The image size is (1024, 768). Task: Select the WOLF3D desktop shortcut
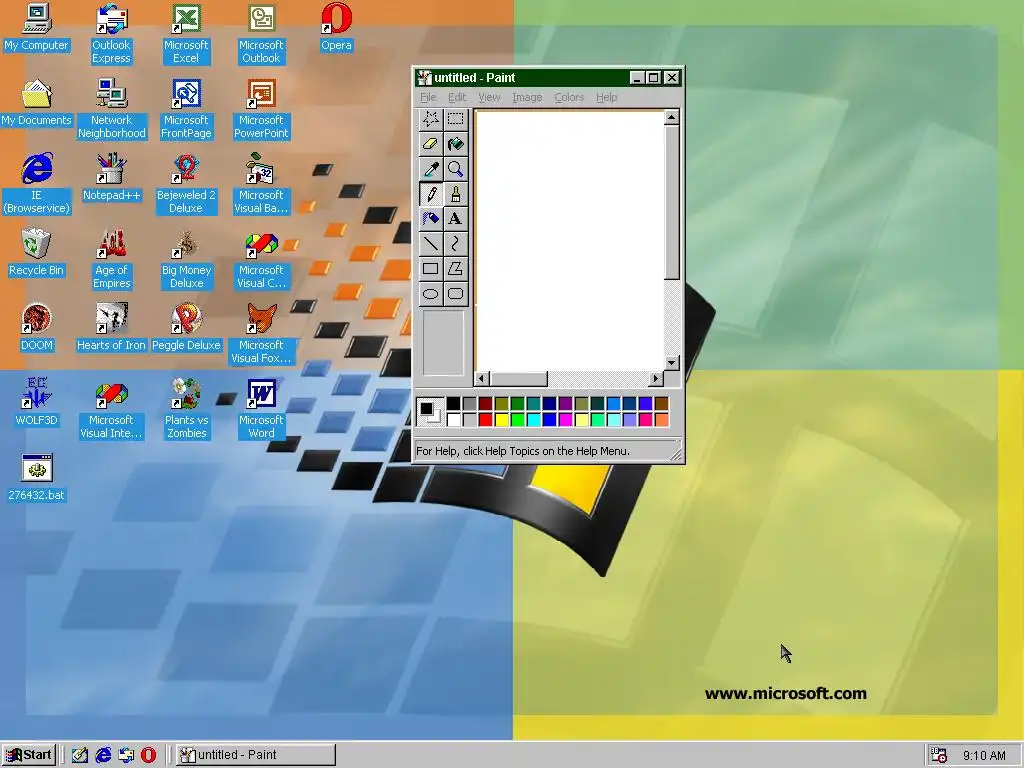37,402
